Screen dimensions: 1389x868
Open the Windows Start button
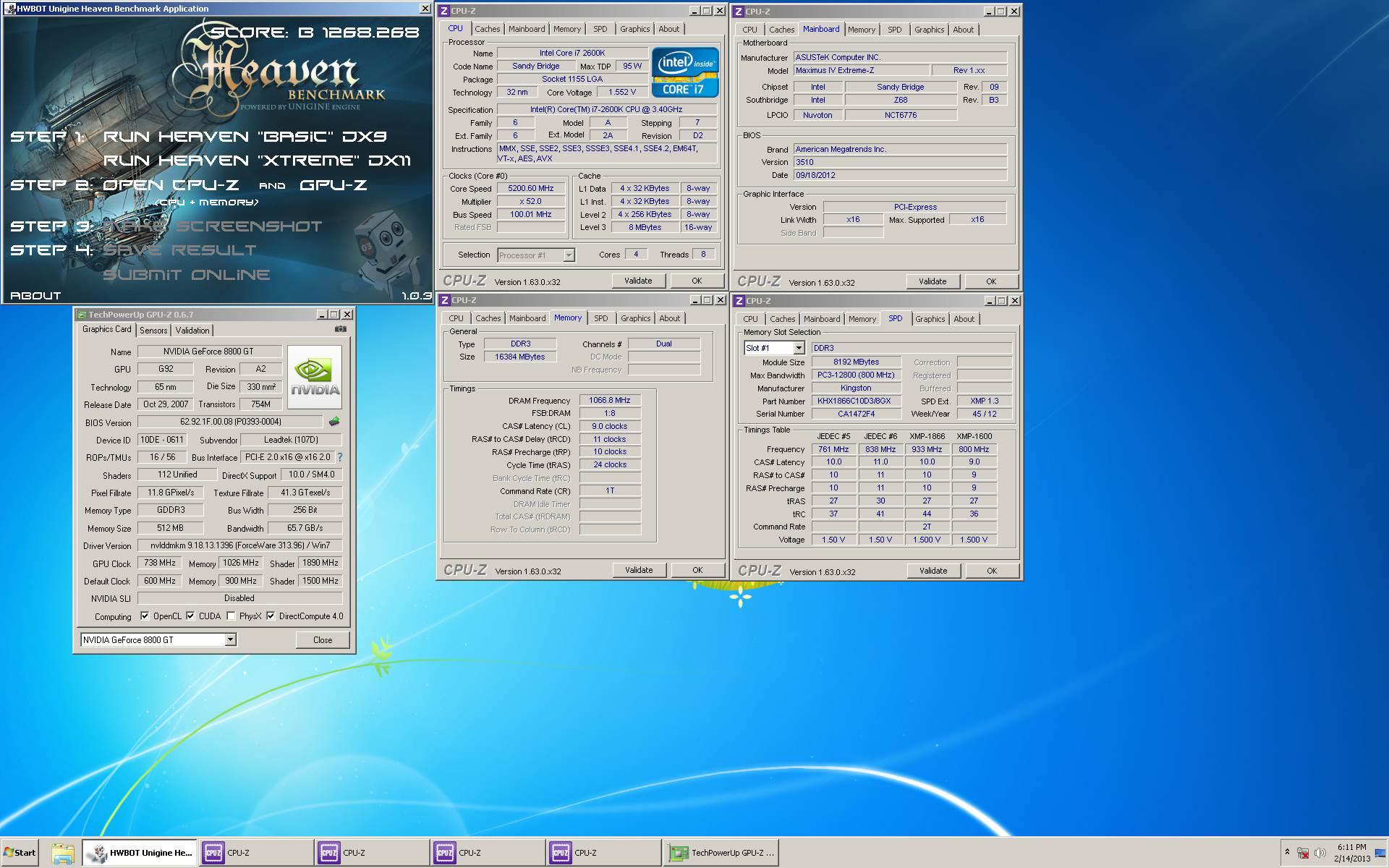coord(20,853)
